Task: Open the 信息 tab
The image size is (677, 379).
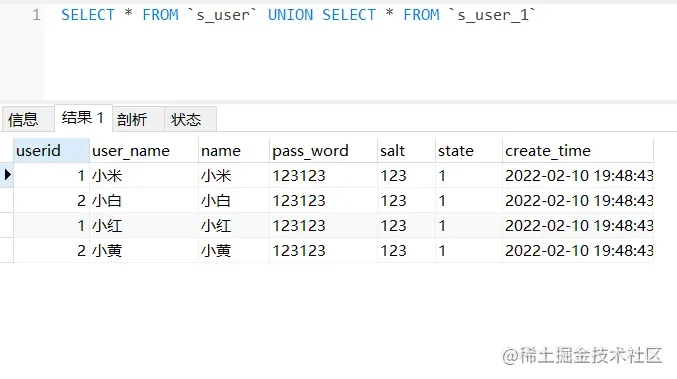Action: pyautogui.click(x=23, y=120)
